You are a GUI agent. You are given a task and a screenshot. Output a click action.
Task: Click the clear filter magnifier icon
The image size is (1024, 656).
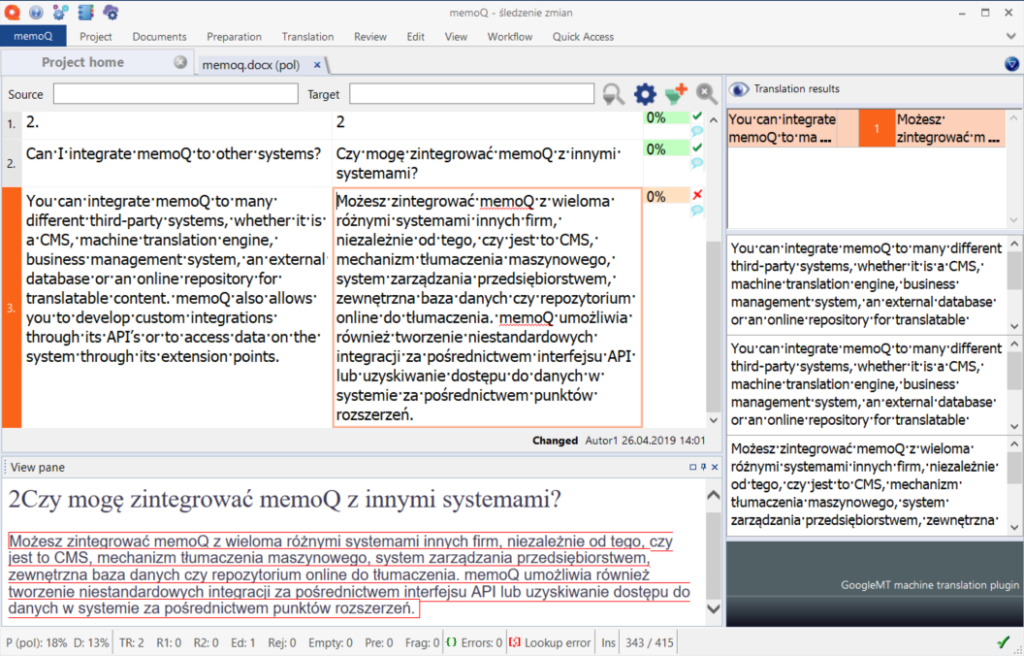point(707,94)
